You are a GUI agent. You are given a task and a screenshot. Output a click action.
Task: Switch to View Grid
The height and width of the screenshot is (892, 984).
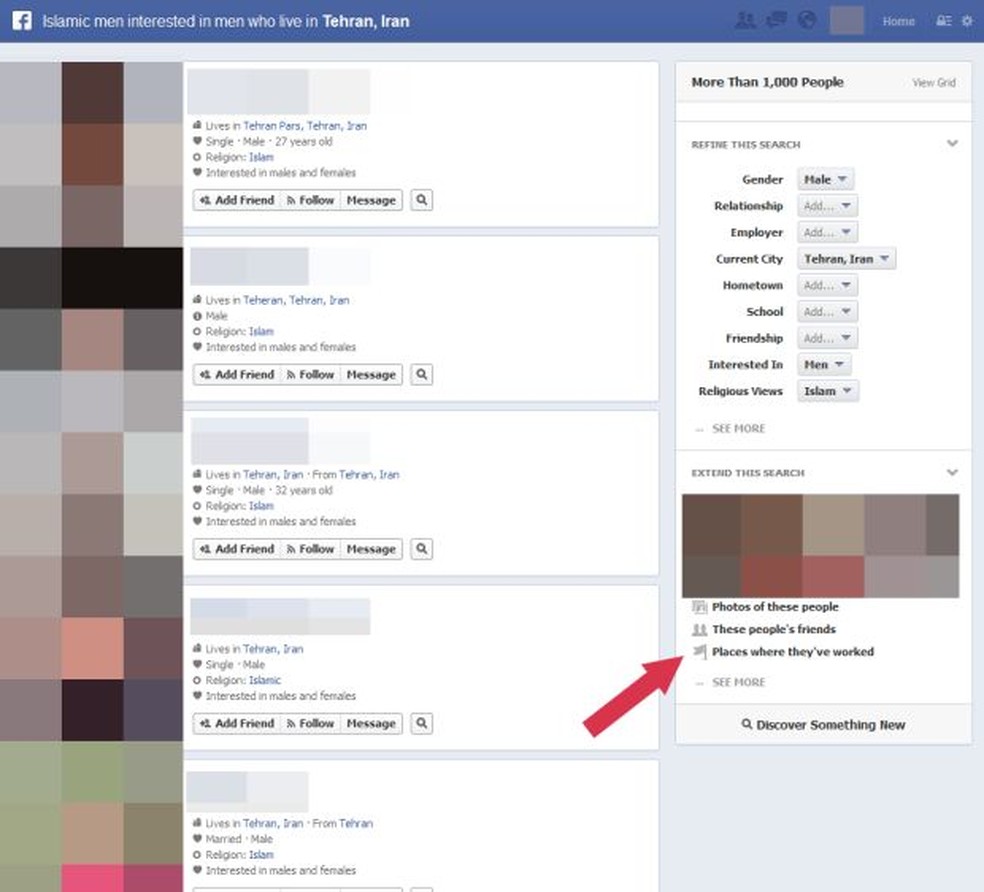click(x=934, y=83)
